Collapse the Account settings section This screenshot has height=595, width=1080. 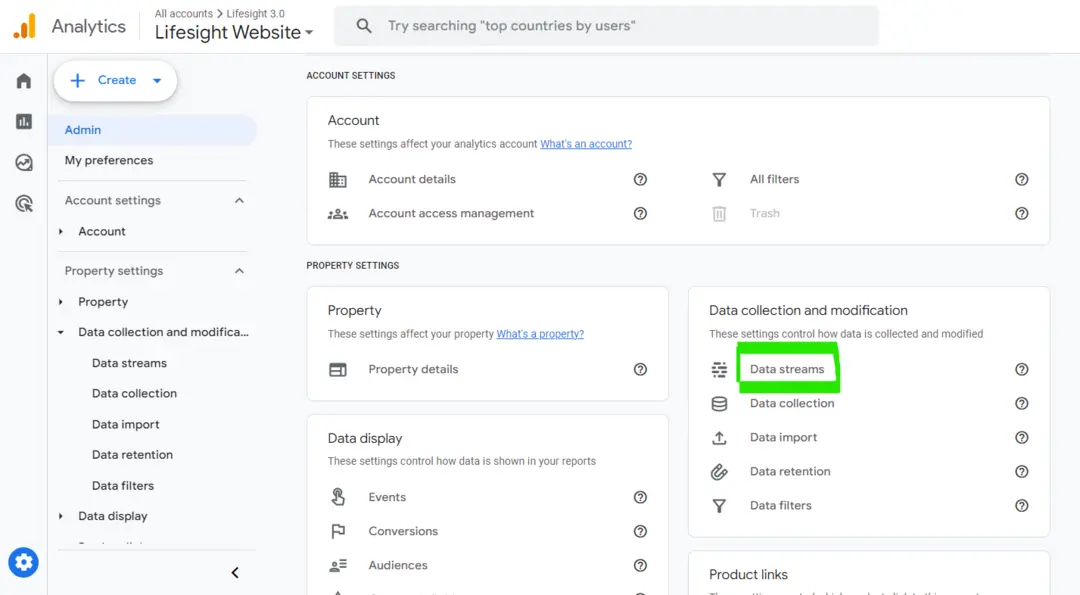(x=239, y=200)
